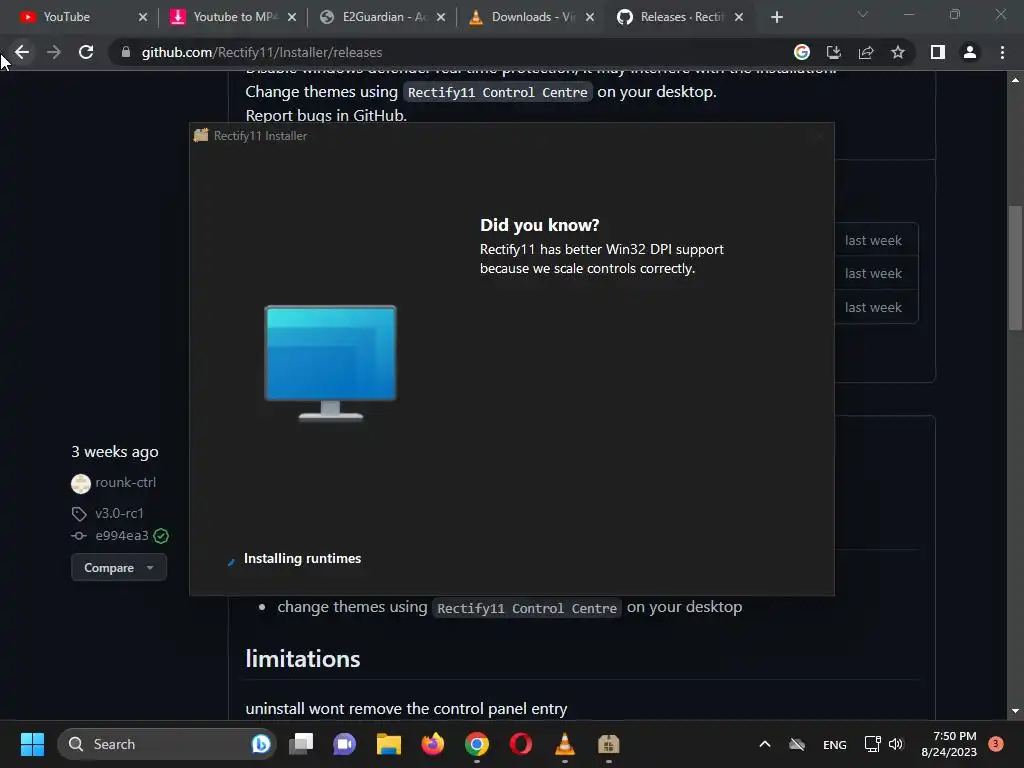Open the Google icon in address bar
The width and height of the screenshot is (1024, 768).
click(802, 52)
